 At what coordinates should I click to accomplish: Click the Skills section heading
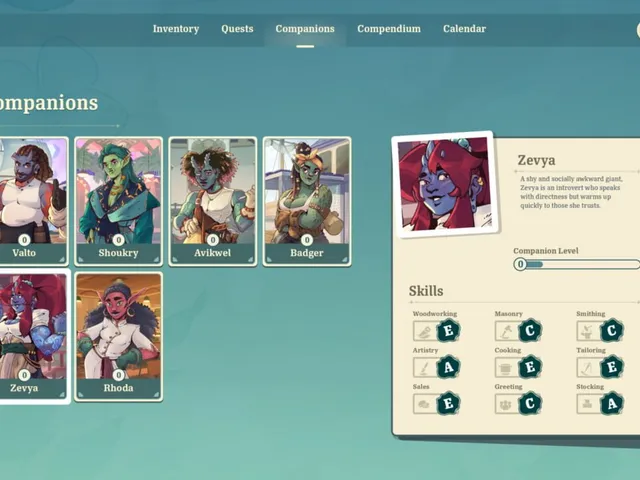(426, 291)
